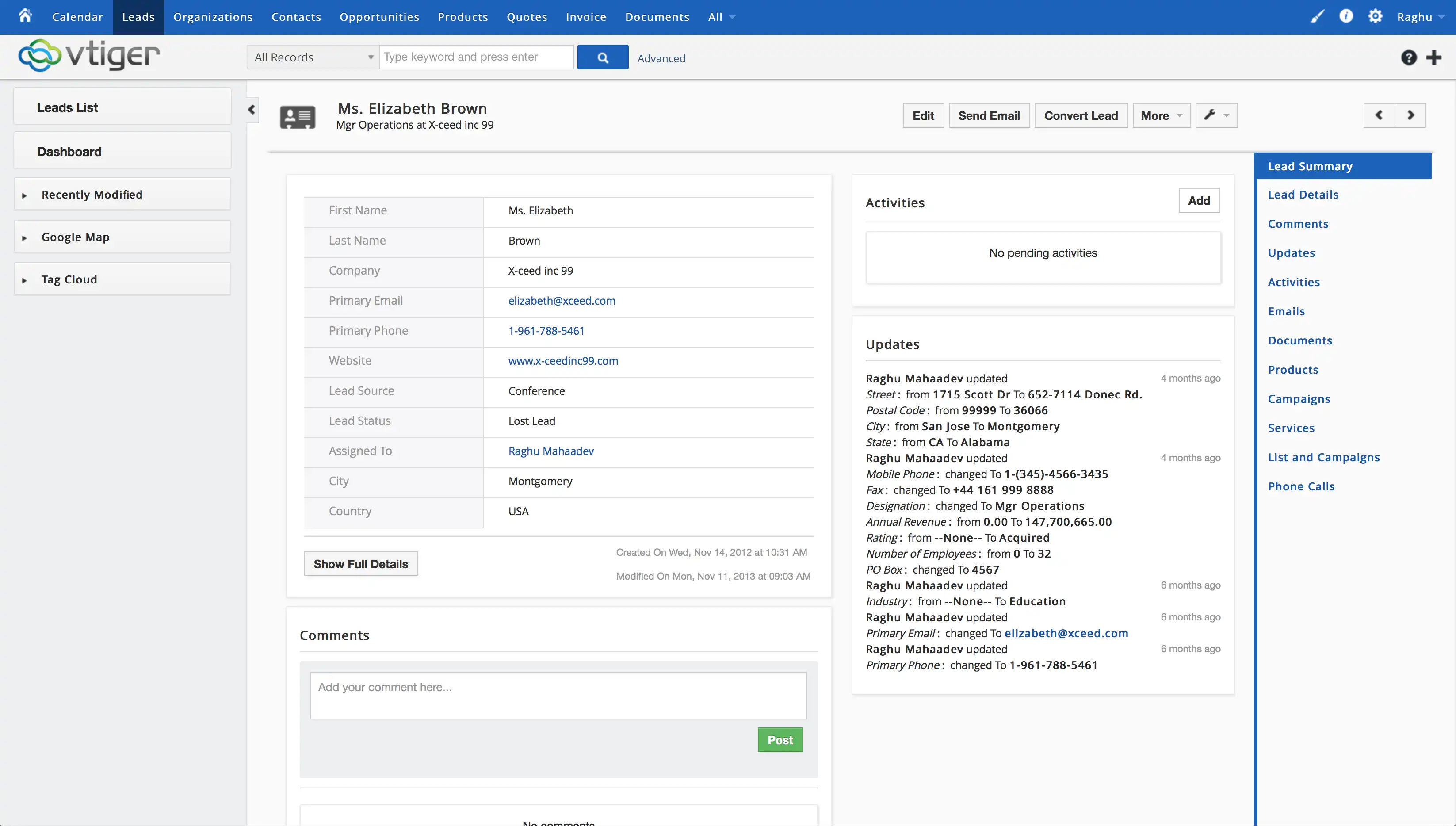Select the Calendar menu item
Viewport: 1456px width, 826px height.
[x=76, y=17]
